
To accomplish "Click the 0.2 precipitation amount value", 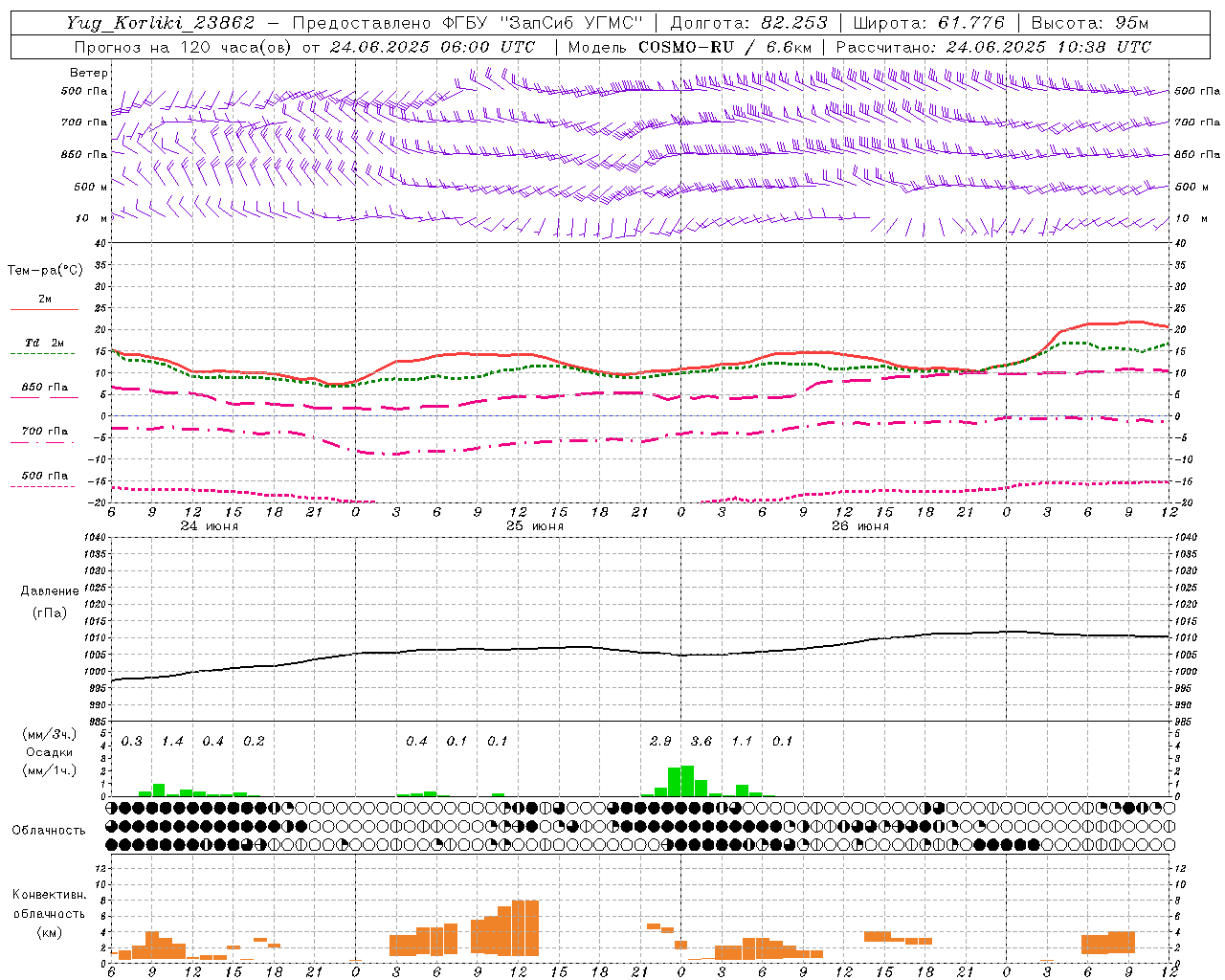I will pos(254,741).
